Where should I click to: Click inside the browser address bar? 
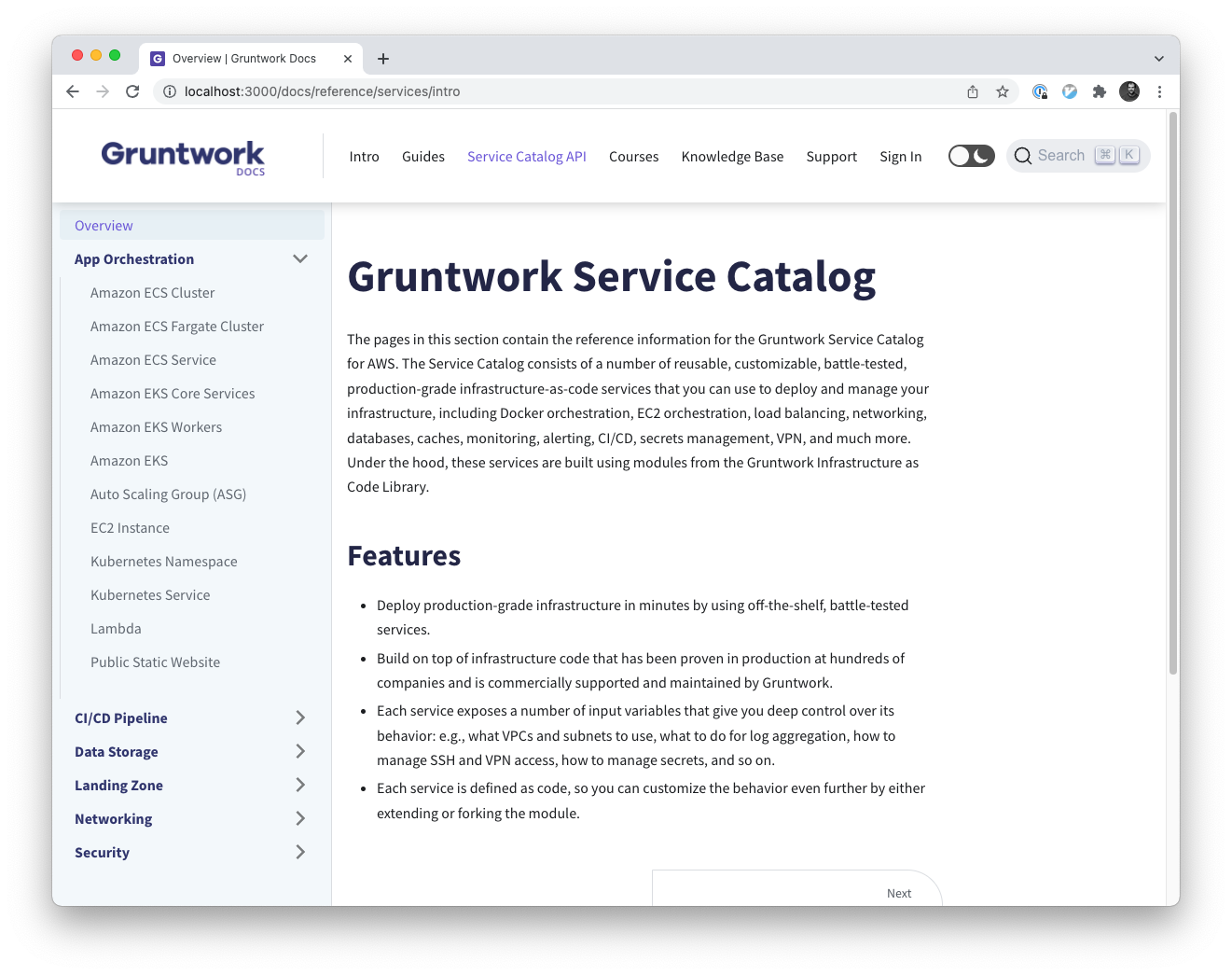(x=373, y=91)
